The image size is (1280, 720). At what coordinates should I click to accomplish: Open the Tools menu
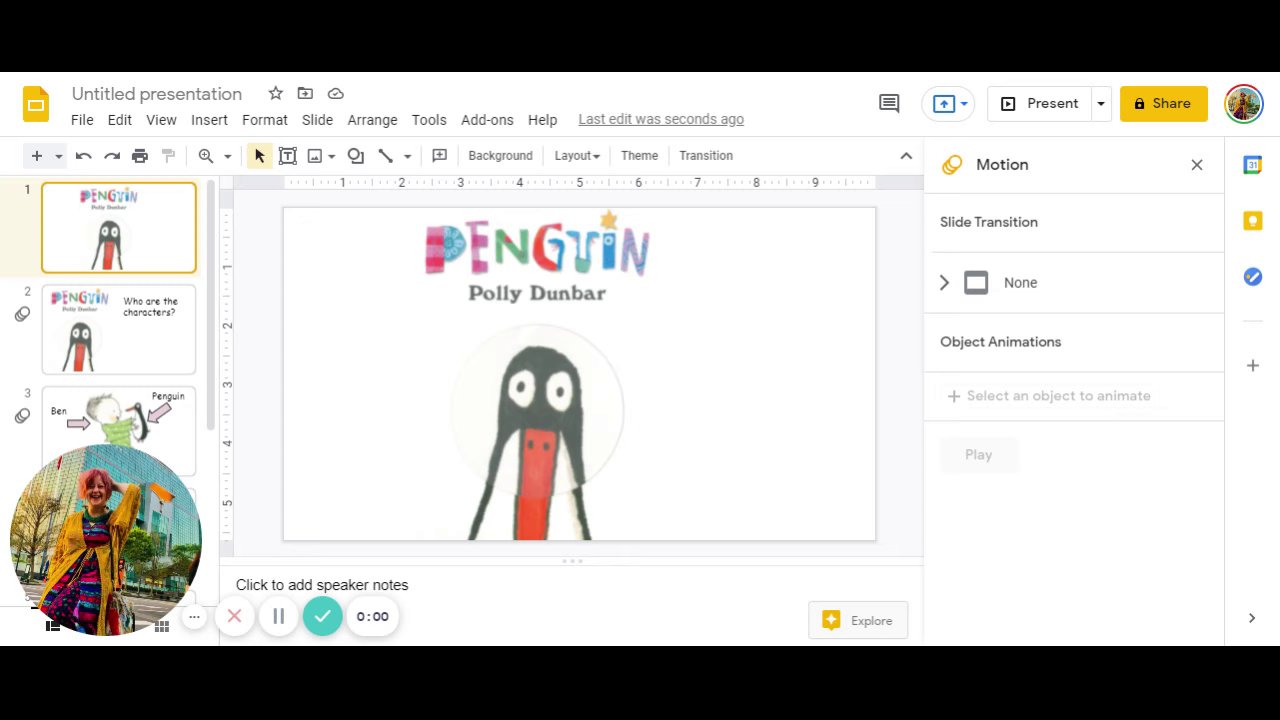click(x=429, y=120)
